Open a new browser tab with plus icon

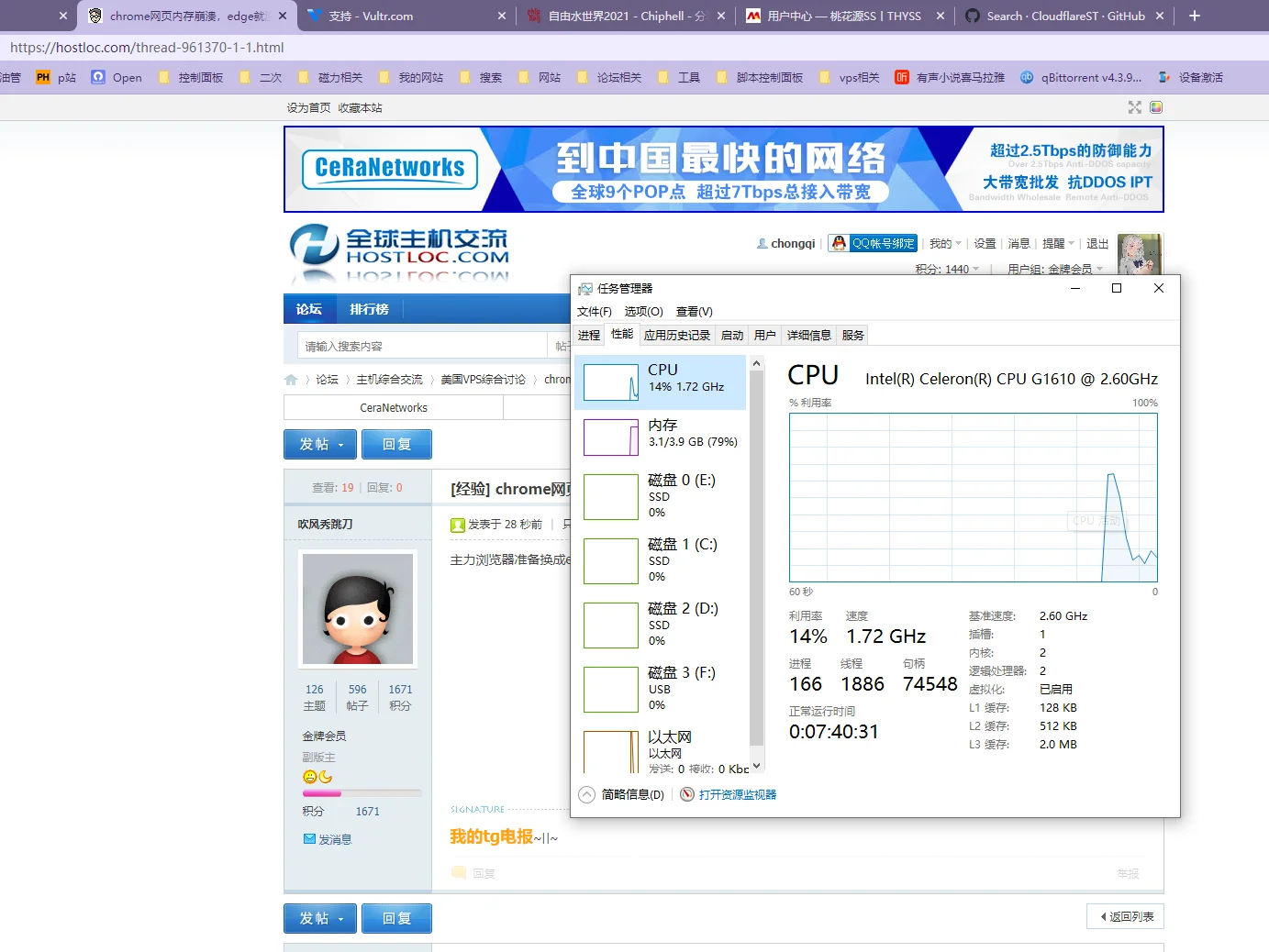tap(1195, 16)
